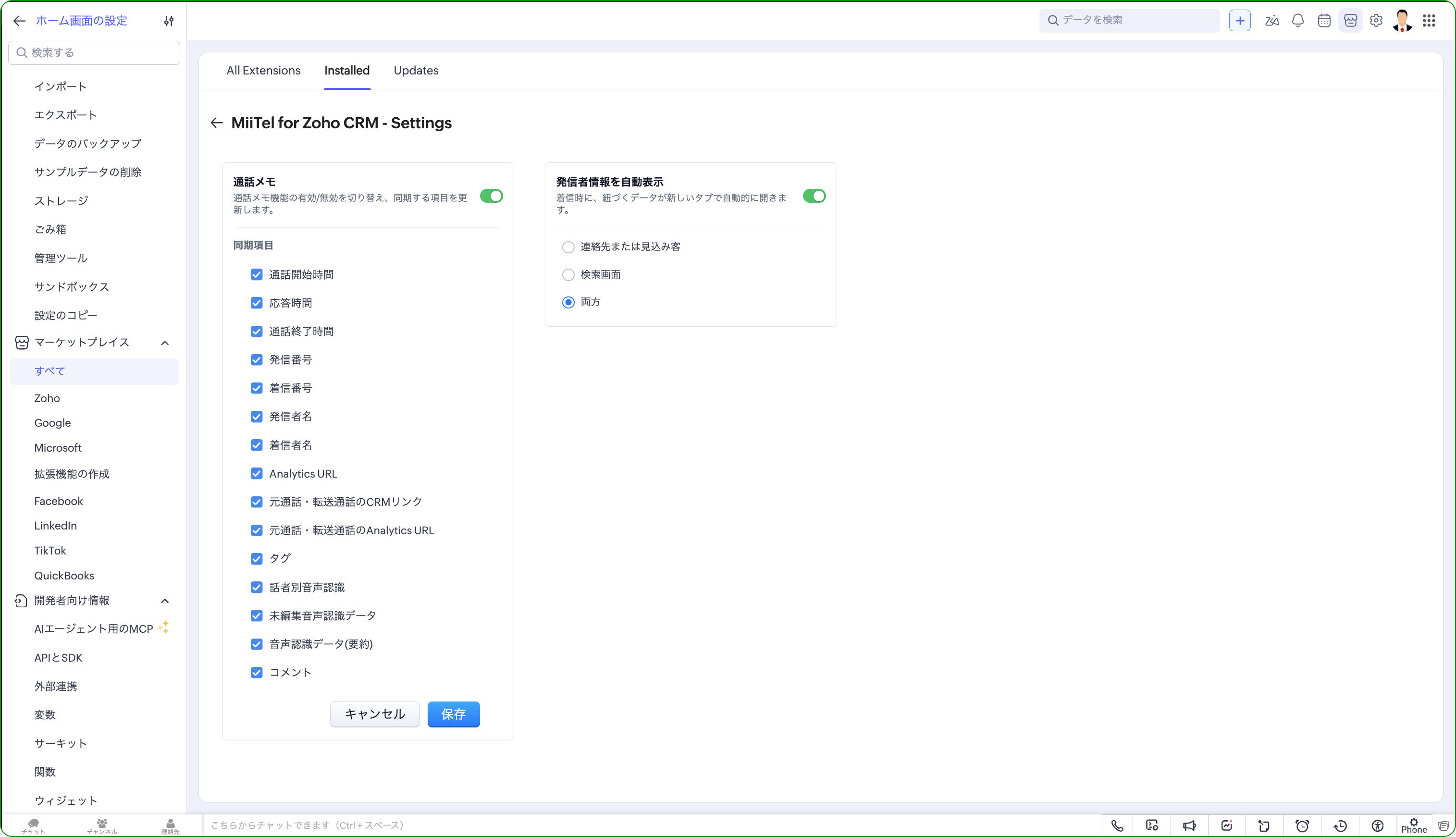The height and width of the screenshot is (837, 1456).
Task: Open APIとSDK in sidebar
Action: coord(58,658)
